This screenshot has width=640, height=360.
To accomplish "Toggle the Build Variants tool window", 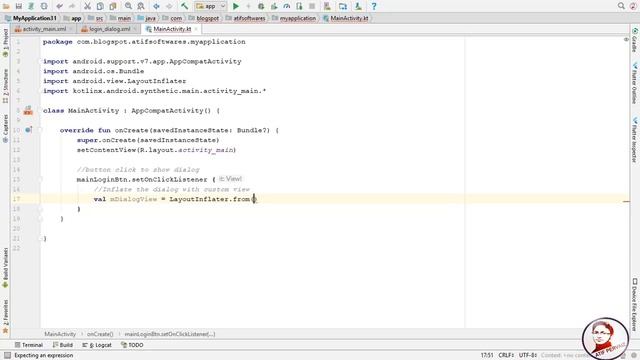I will coord(5,267).
